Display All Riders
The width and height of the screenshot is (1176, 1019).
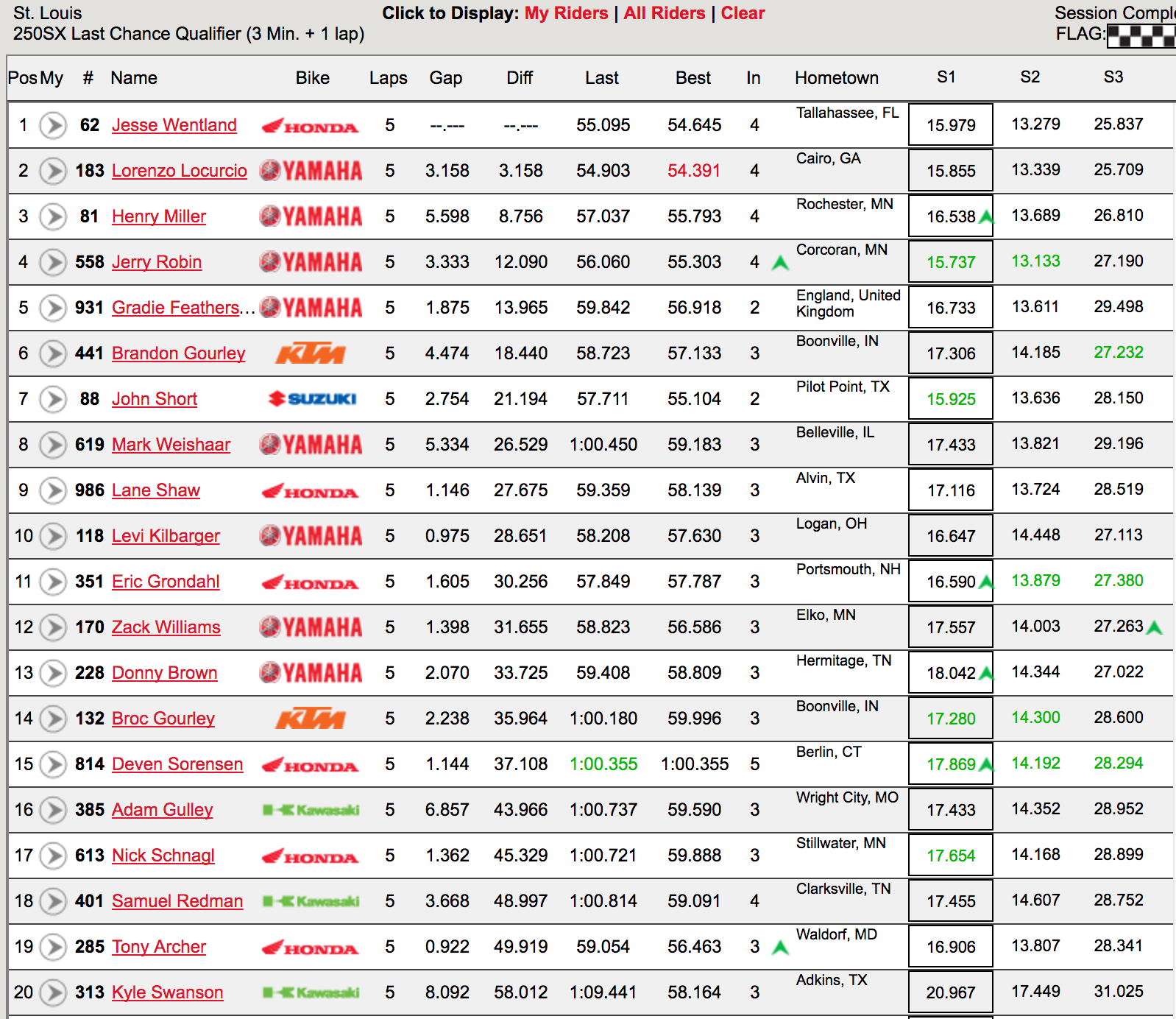665,13
